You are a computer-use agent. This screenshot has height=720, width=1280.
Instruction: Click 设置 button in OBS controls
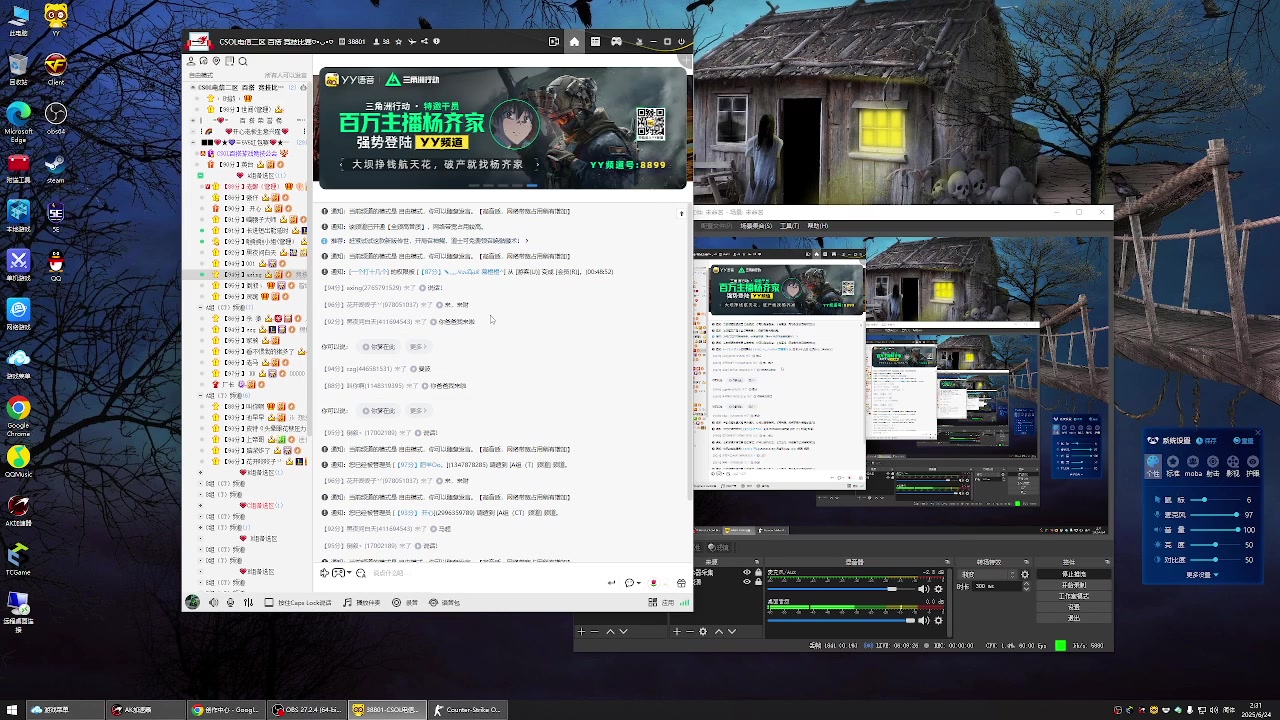click(1074, 607)
